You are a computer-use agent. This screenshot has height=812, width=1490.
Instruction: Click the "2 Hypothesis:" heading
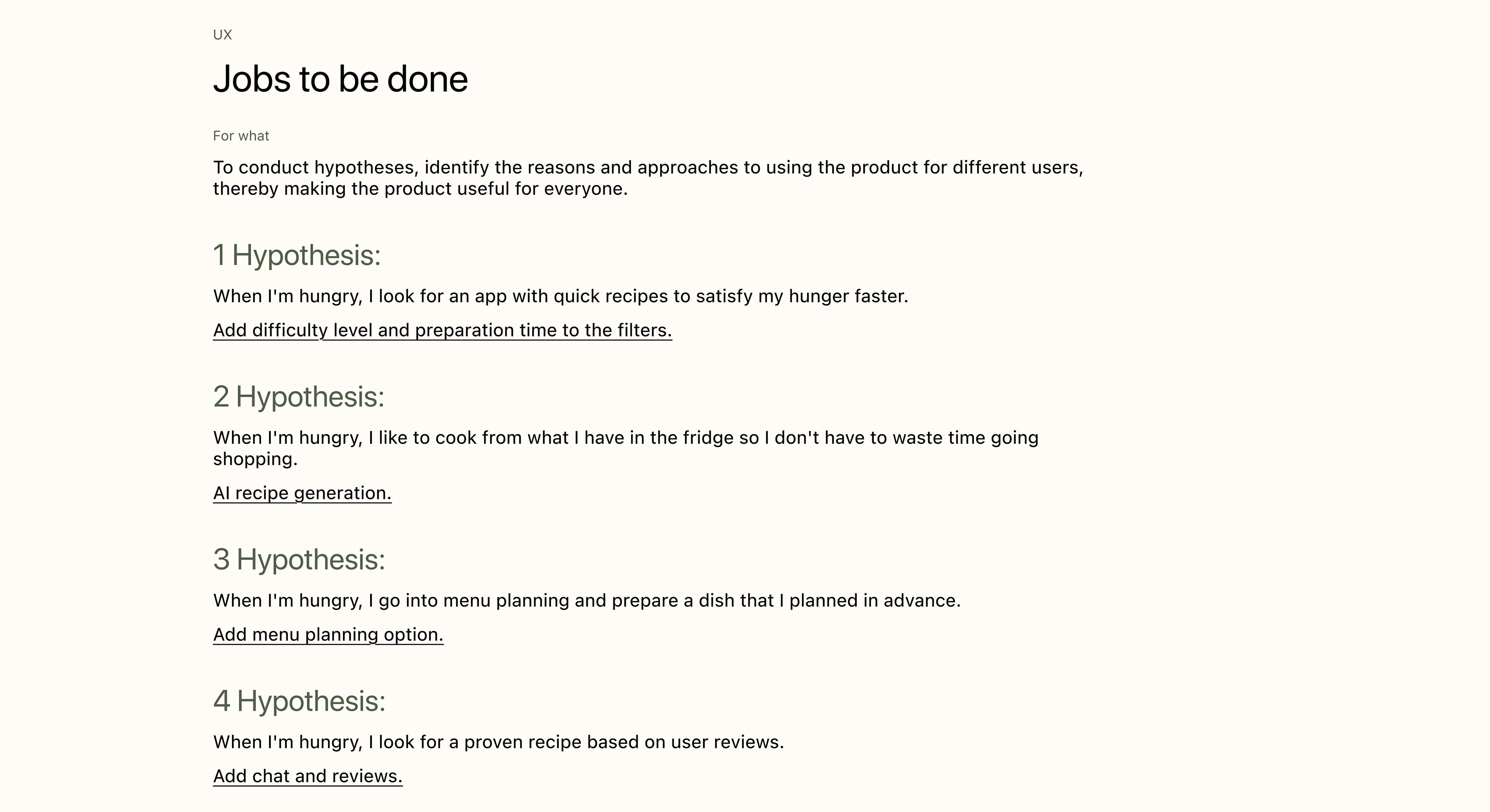coord(298,397)
